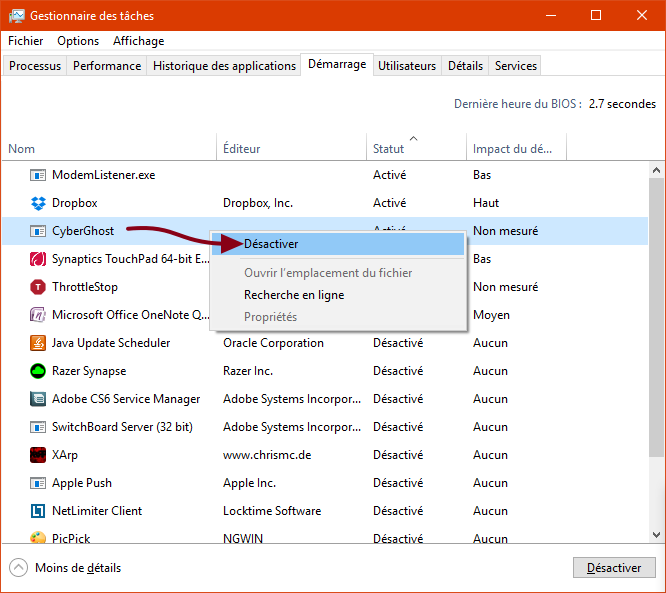The image size is (666, 593).
Task: Open the Options menu
Action: tap(78, 41)
